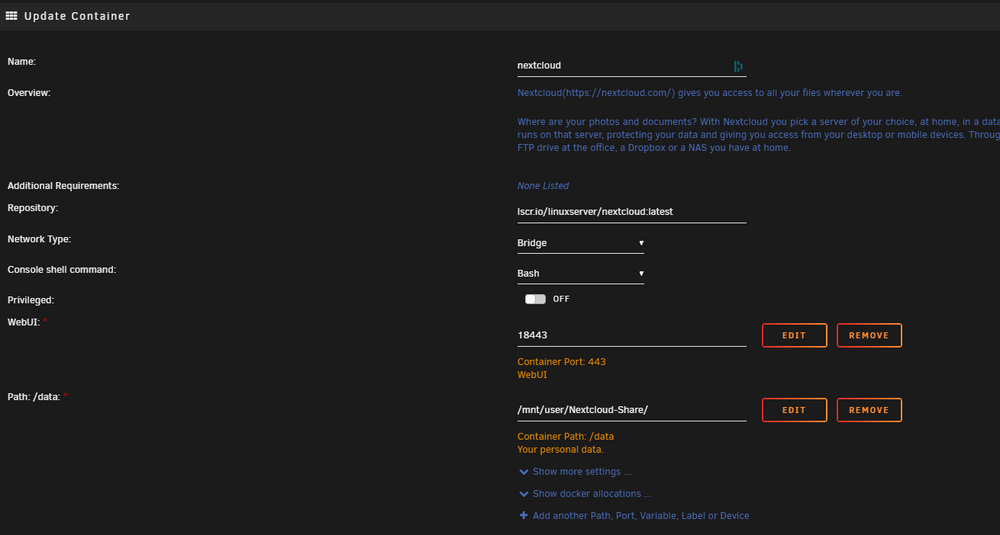Click REMOVE button for WebUI port
Screen dimensions: 1000x535
coord(869,335)
